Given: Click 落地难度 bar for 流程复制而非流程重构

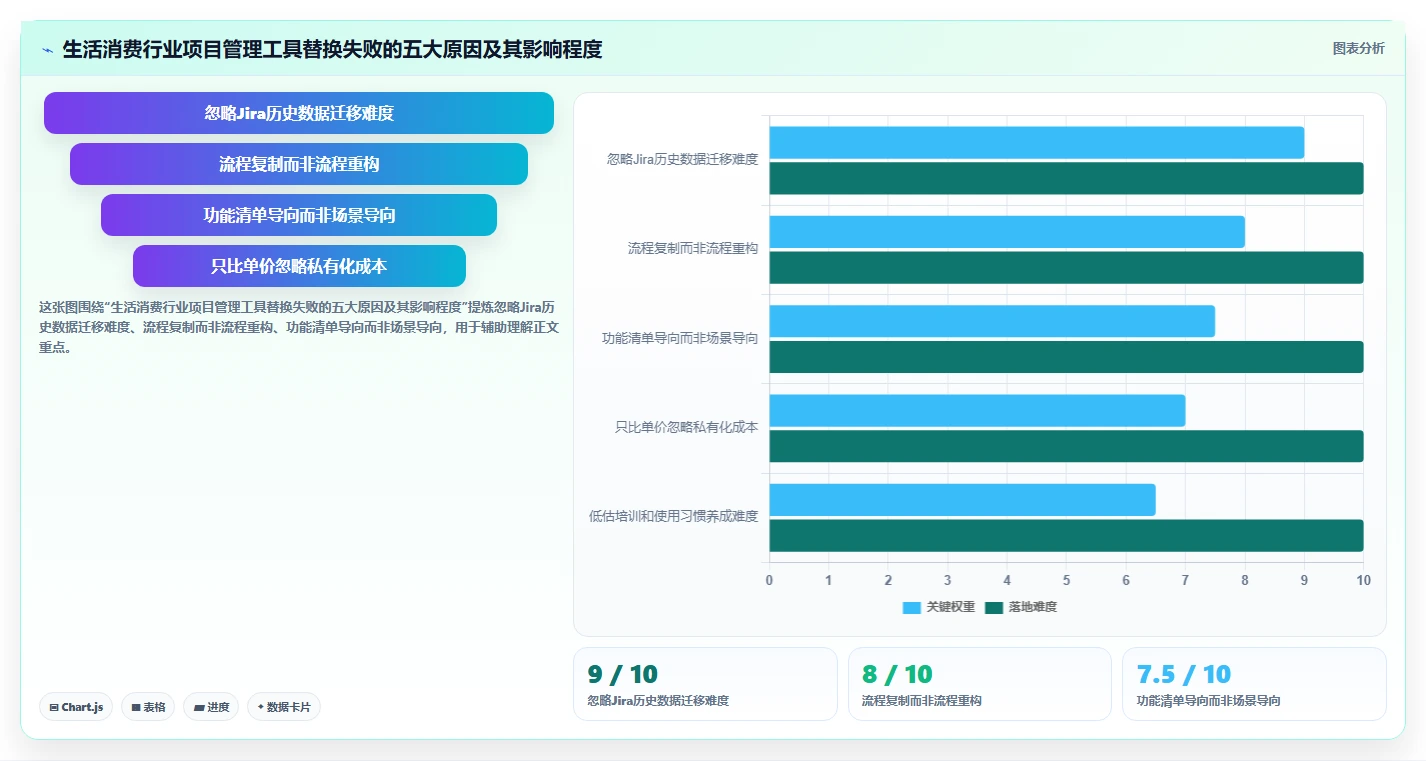Looking at the screenshot, I should click(1066, 268).
